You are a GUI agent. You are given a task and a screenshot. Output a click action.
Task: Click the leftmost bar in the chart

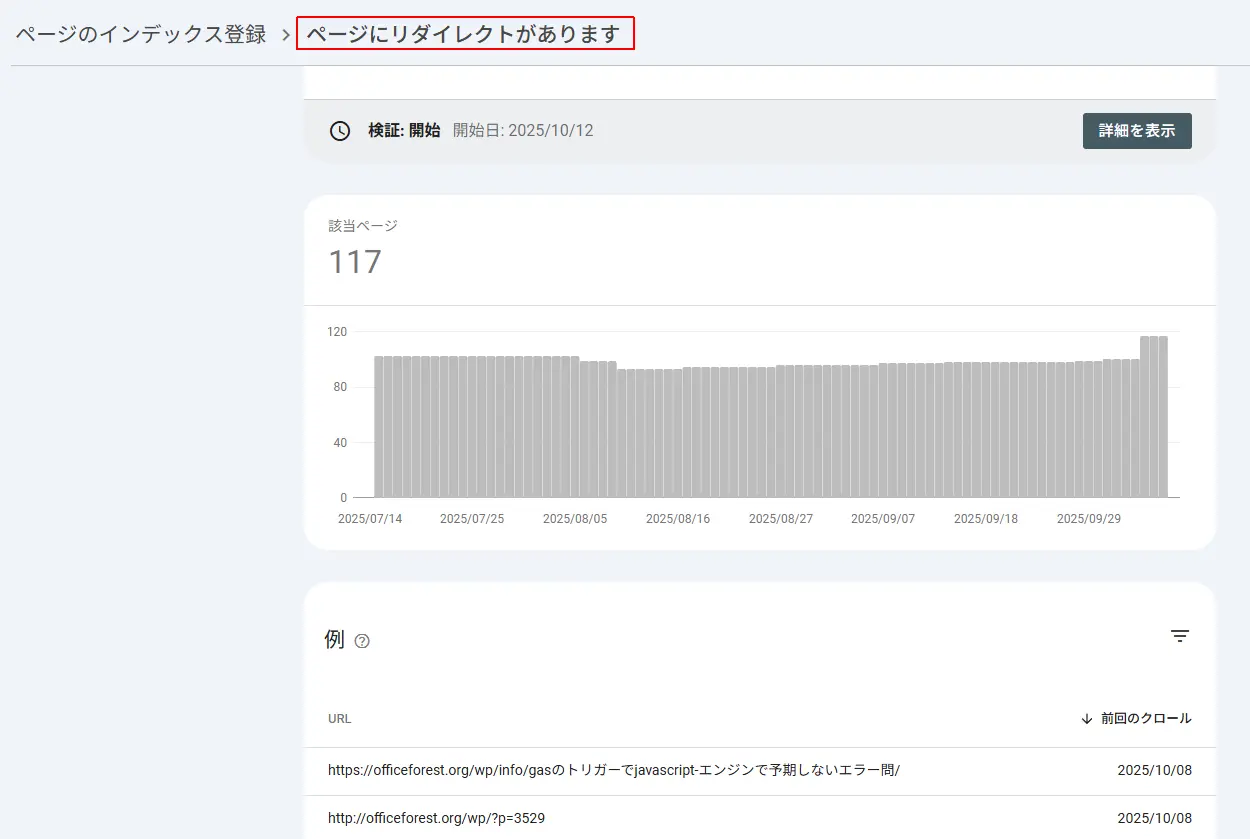click(379, 426)
